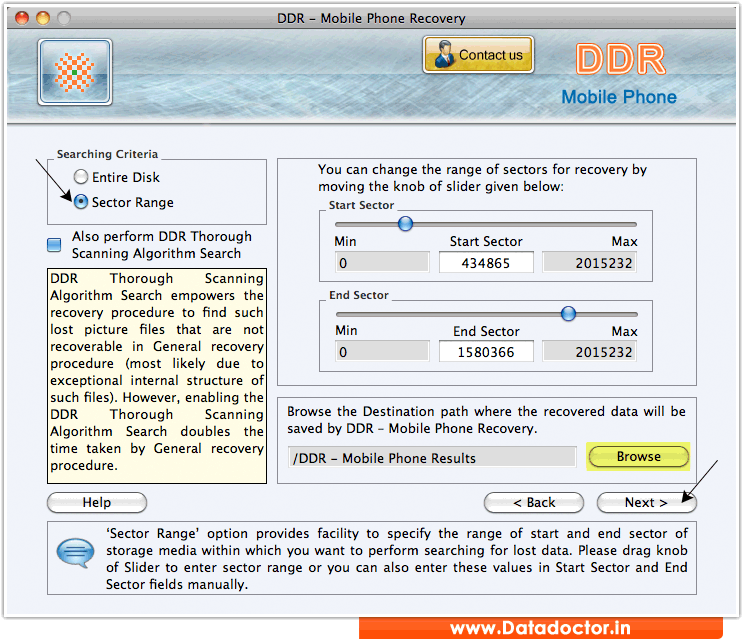Click the End Sector Min field

coord(382,352)
